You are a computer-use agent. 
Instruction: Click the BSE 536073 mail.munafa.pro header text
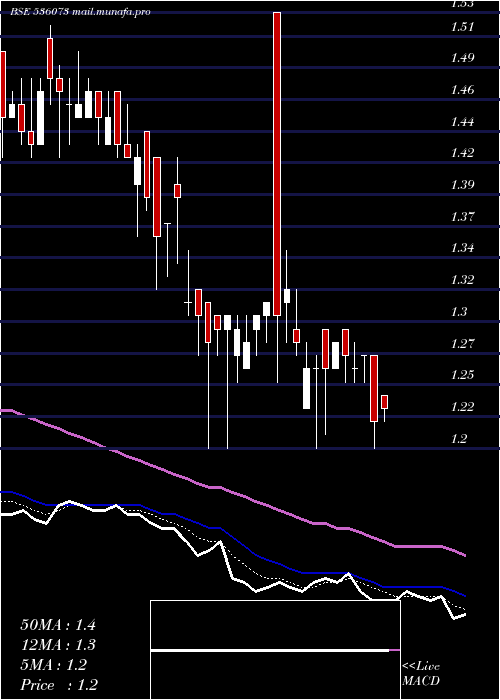click(x=80, y=12)
